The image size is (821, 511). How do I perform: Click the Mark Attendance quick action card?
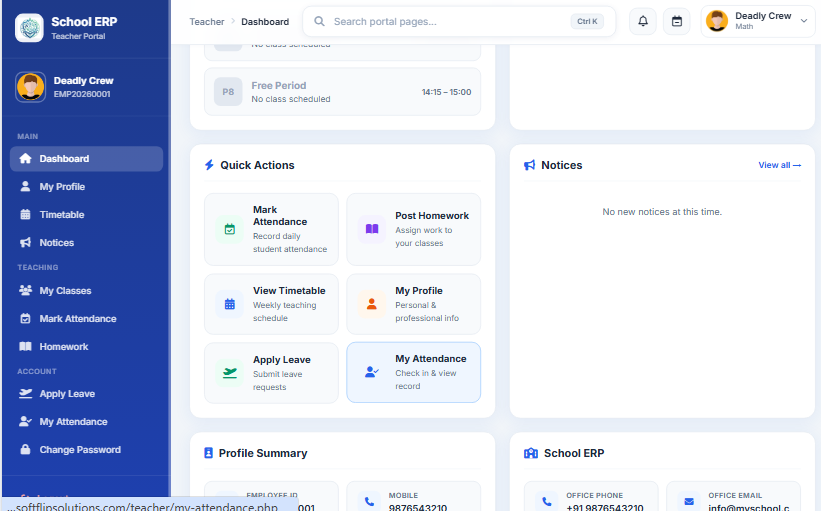tap(271, 229)
